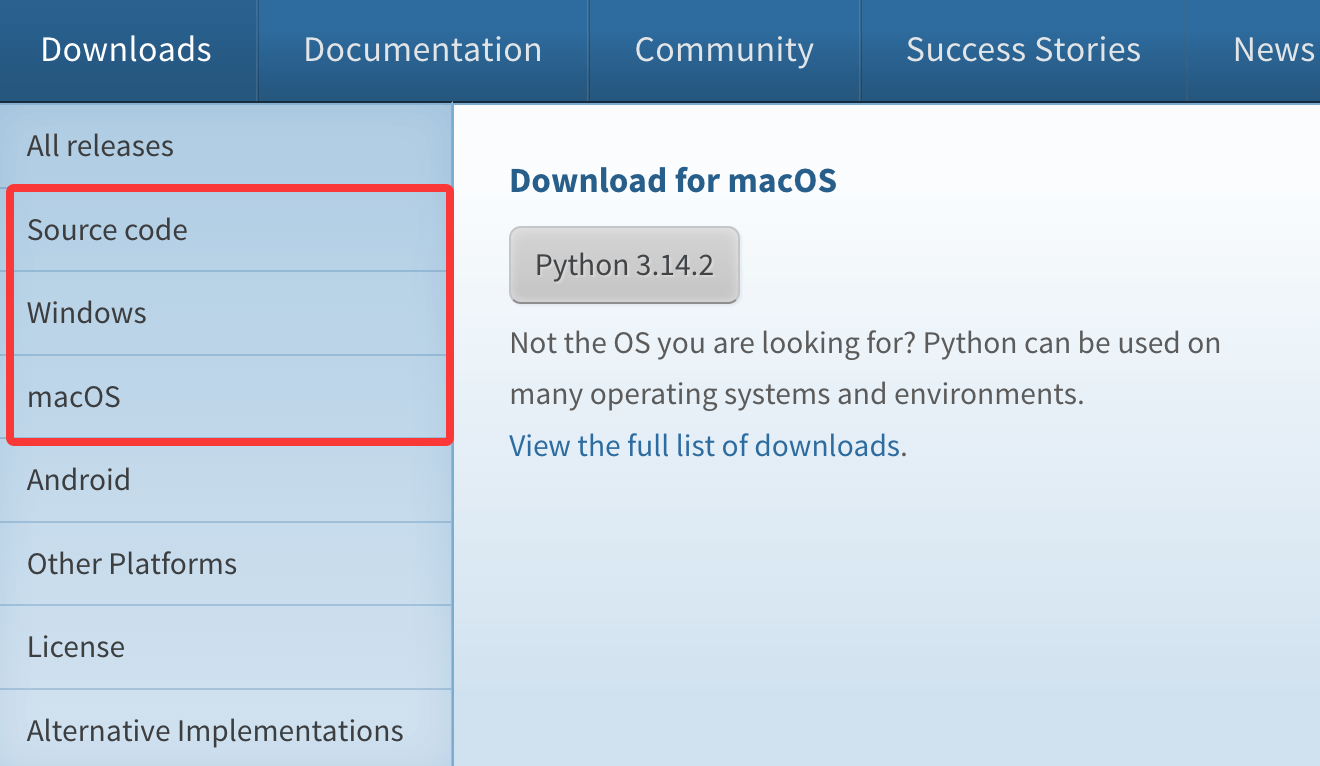Follow 'View the full list of downloads' link
The width and height of the screenshot is (1320, 766).
[x=705, y=445]
